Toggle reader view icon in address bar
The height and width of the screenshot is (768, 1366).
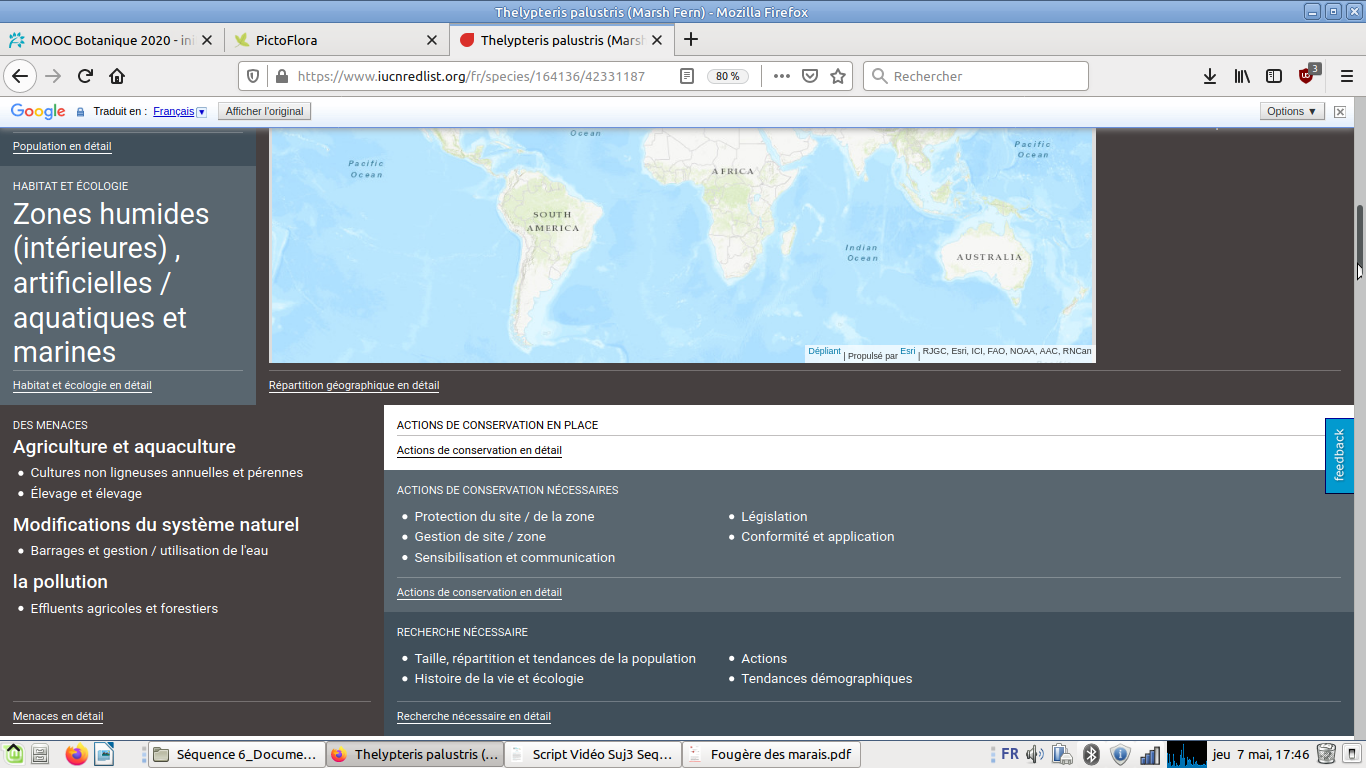tap(686, 76)
